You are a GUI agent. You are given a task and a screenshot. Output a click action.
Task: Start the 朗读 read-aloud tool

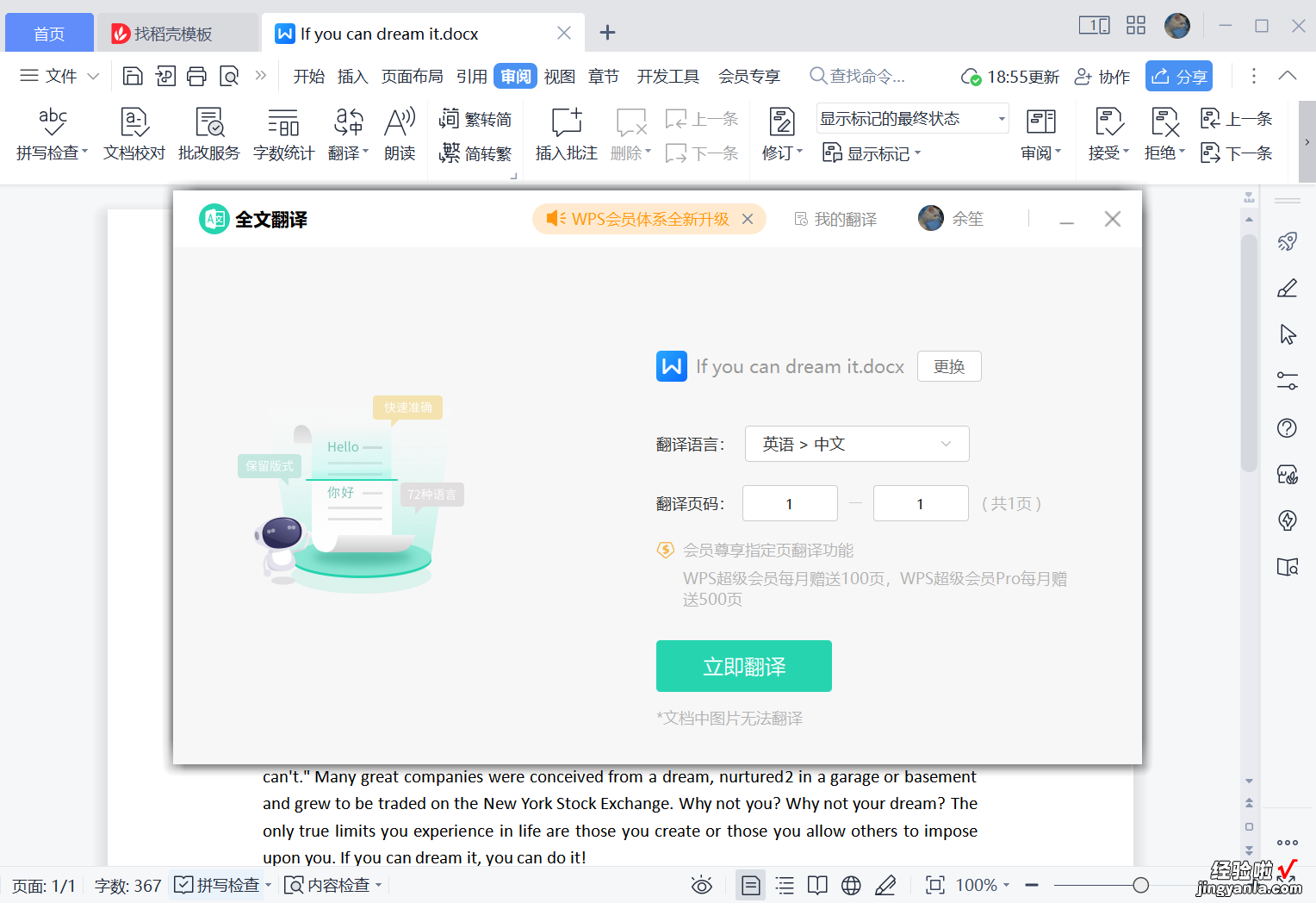(x=400, y=134)
